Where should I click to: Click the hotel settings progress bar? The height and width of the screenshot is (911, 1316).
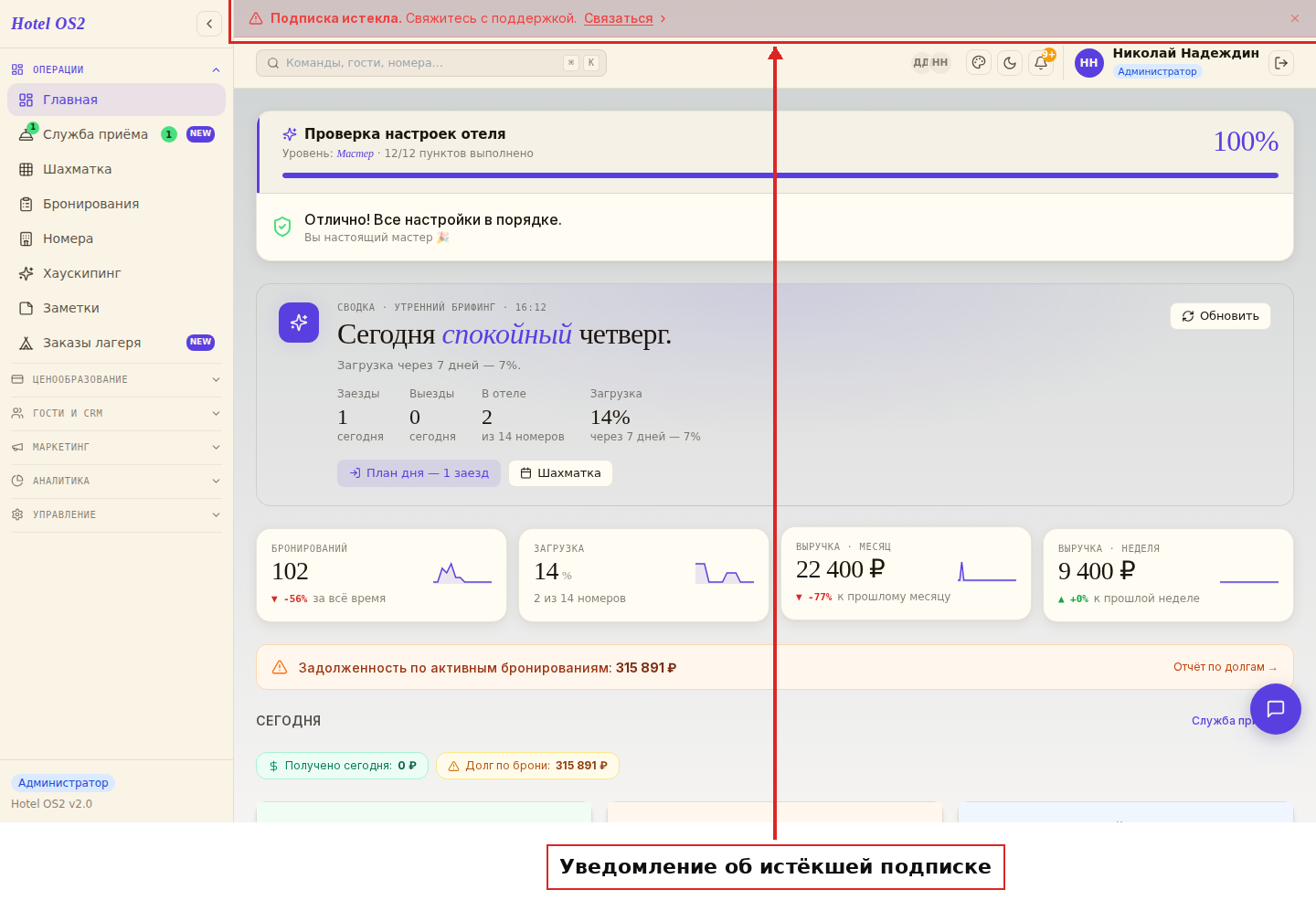(x=780, y=175)
